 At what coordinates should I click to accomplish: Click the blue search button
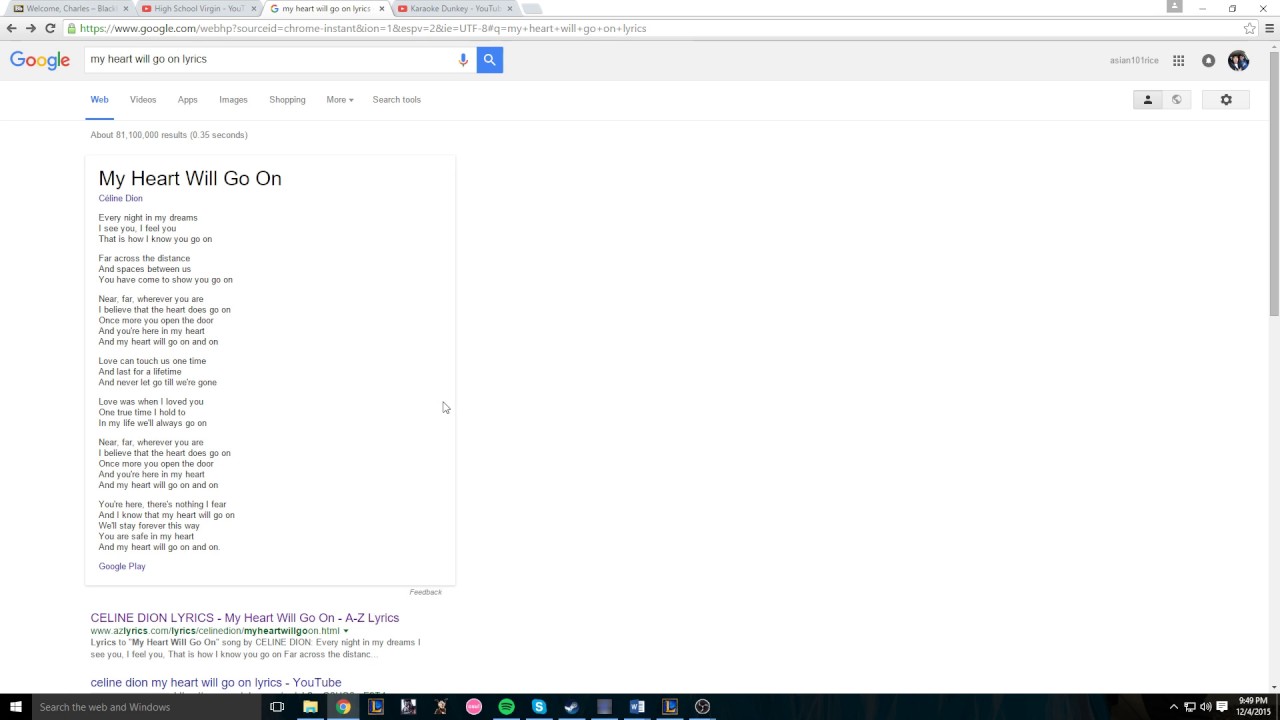[x=489, y=60]
